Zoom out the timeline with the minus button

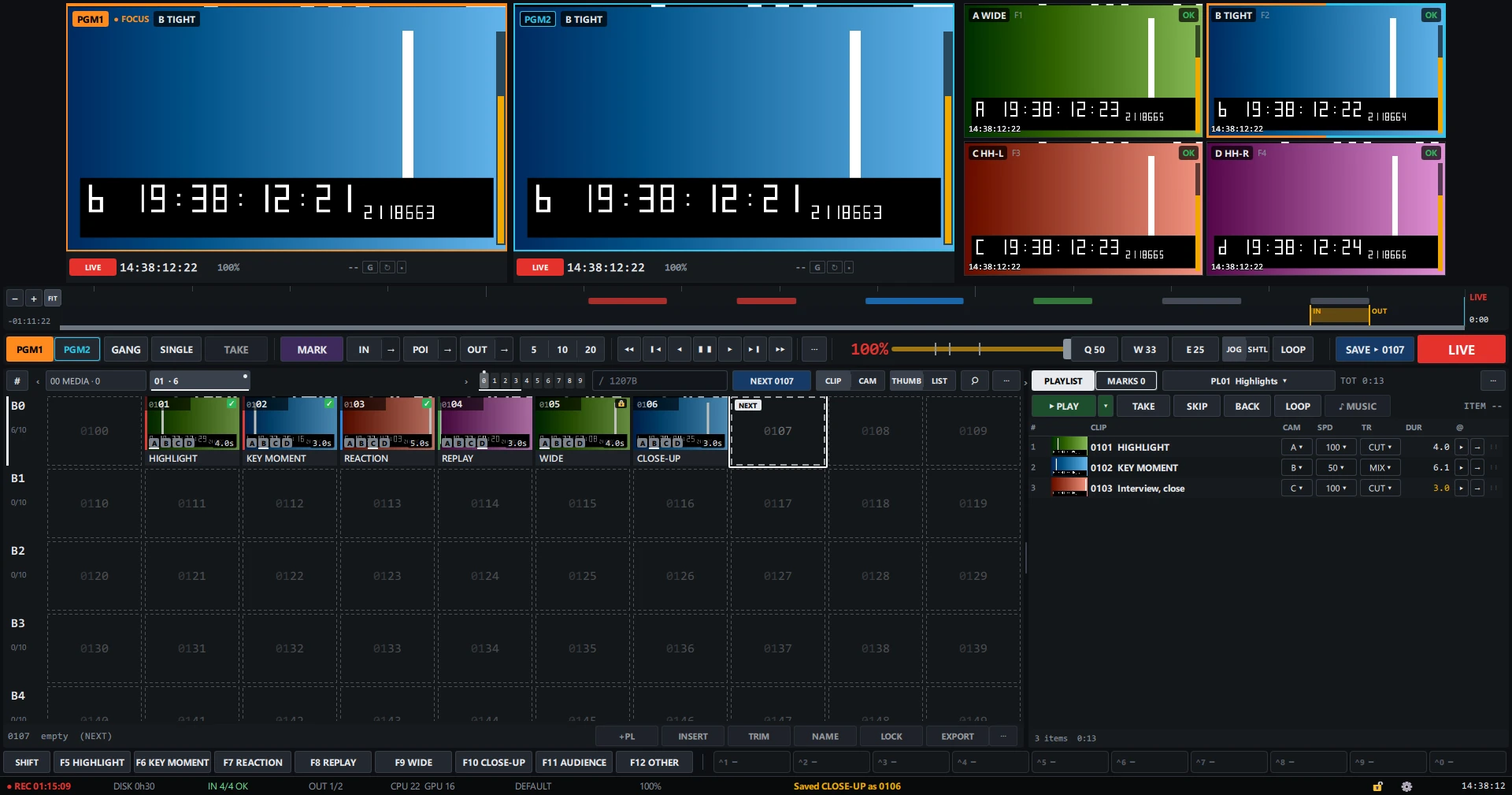(x=14, y=299)
